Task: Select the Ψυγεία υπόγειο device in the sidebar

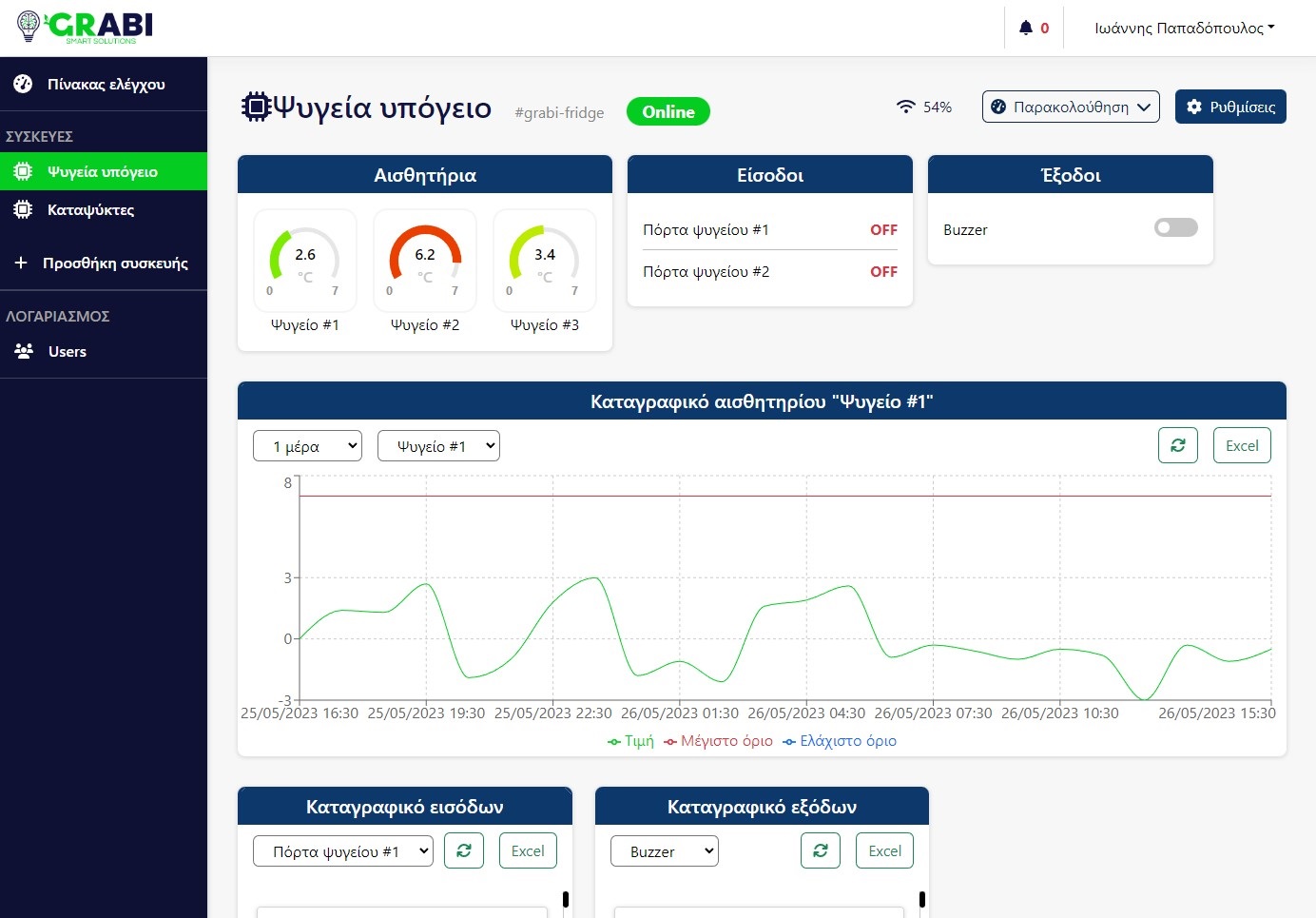Action: coord(104,171)
